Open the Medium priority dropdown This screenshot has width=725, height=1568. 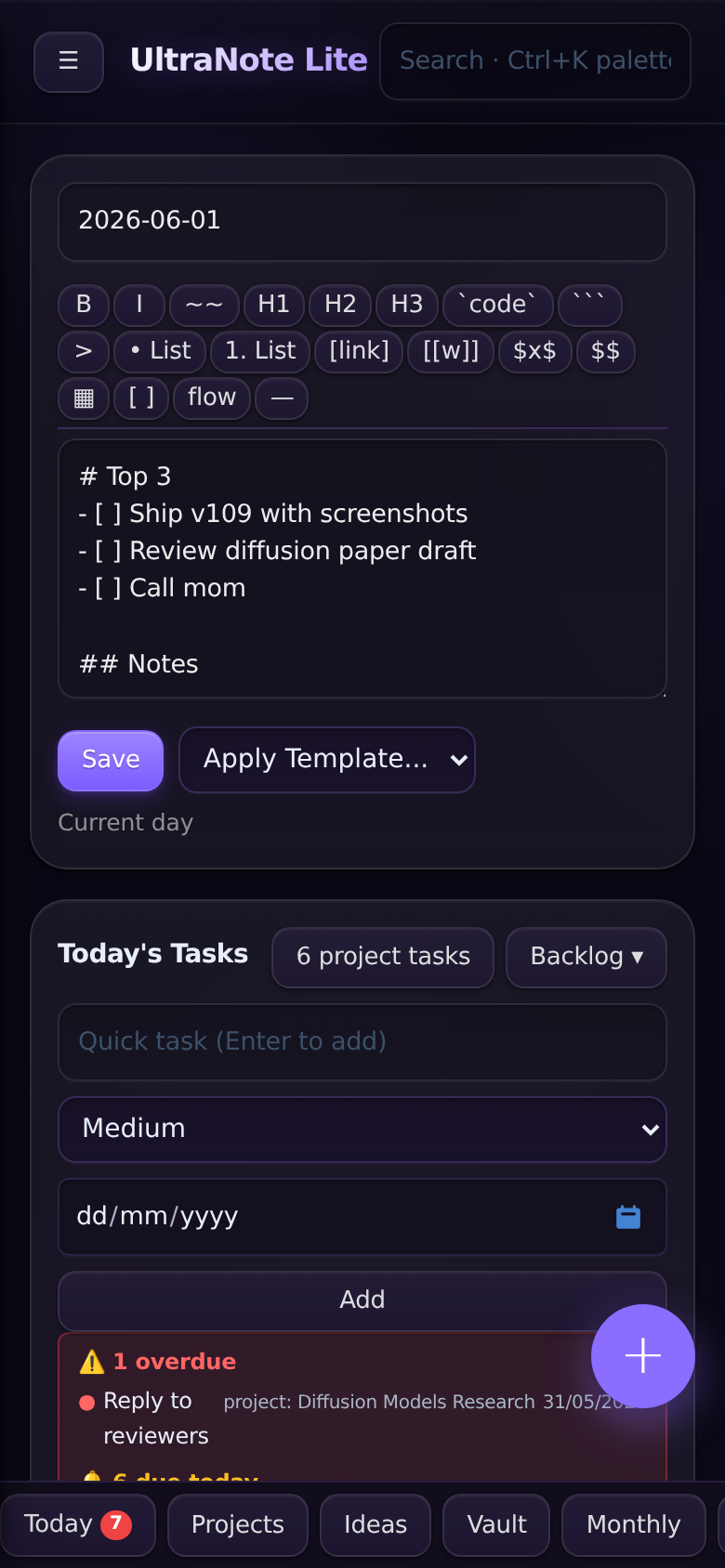(362, 1130)
